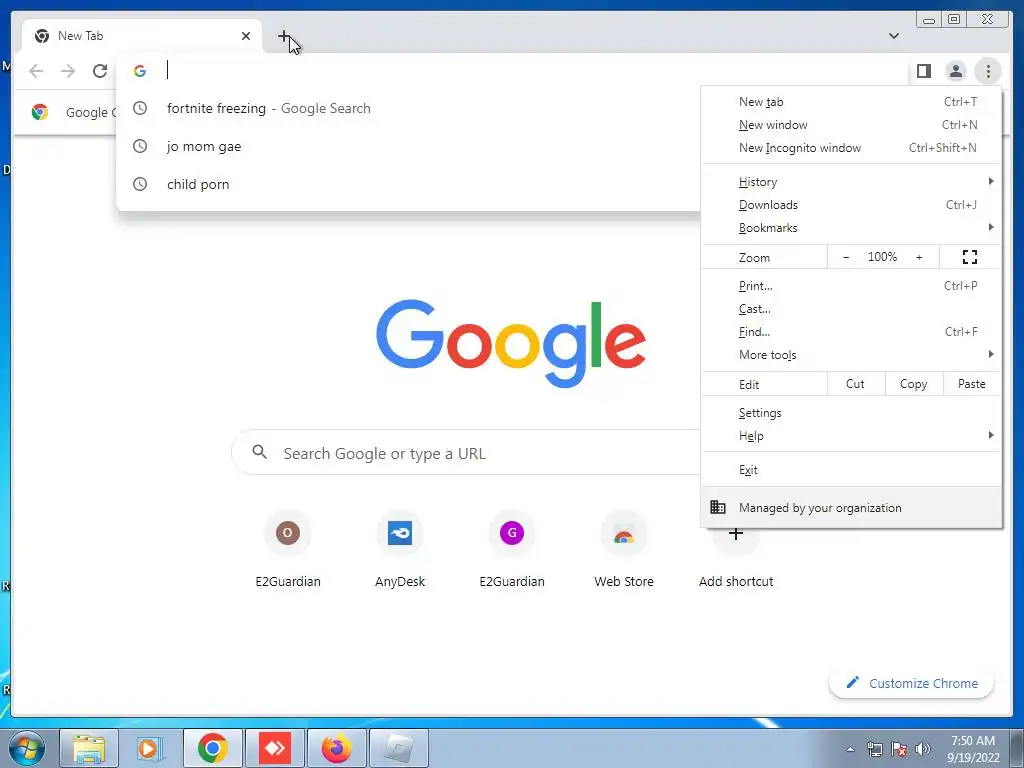Reload the current page

tap(100, 71)
